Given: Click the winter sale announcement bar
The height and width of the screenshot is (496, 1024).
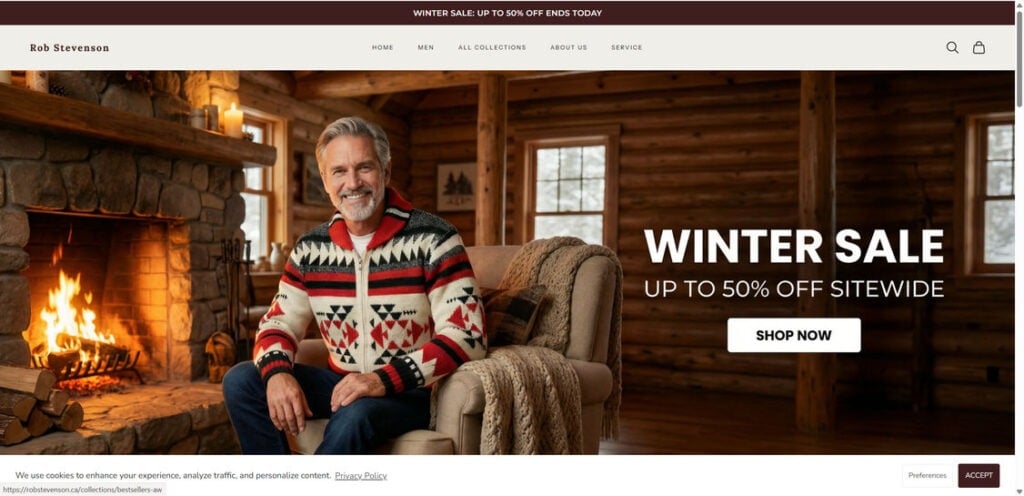Looking at the screenshot, I should tap(507, 13).
